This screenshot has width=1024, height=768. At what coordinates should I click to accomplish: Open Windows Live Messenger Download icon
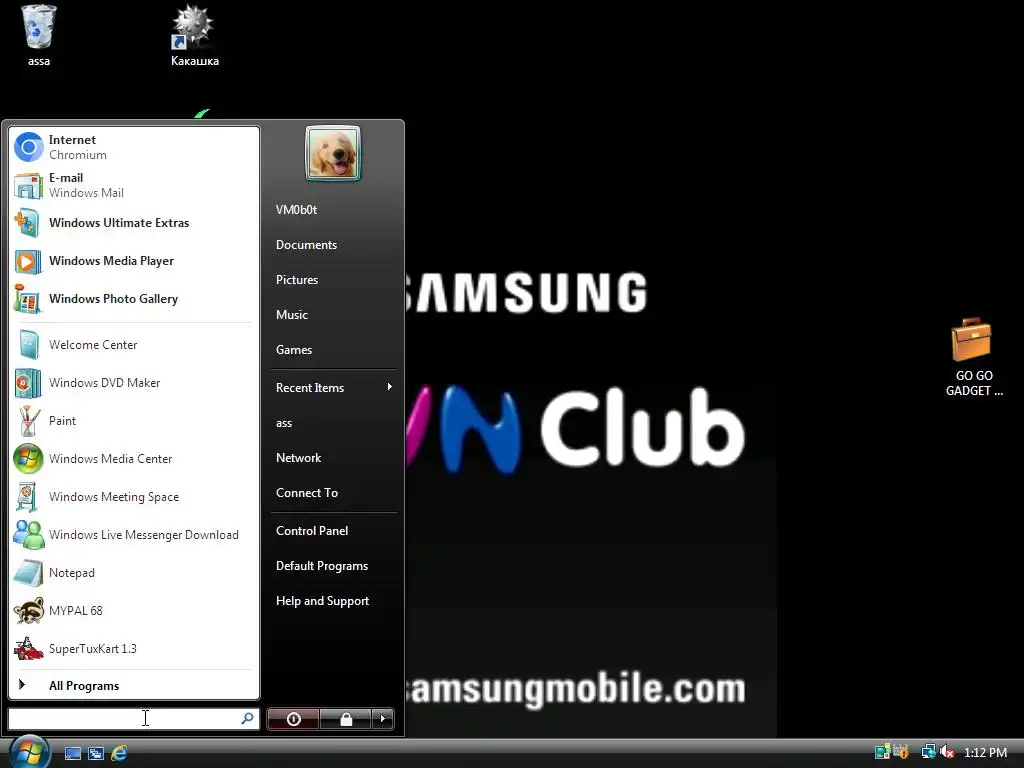[29, 534]
